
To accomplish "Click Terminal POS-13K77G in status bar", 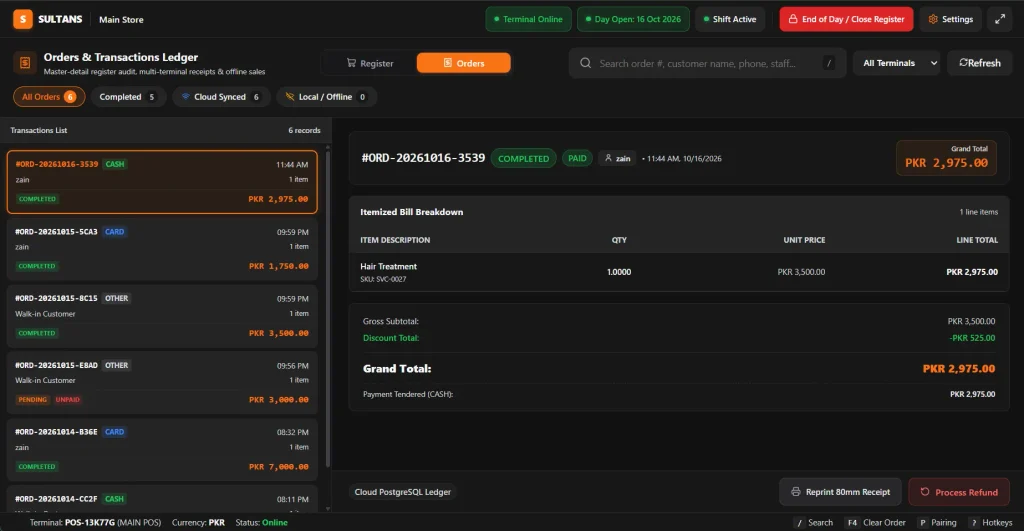I will pos(95,523).
